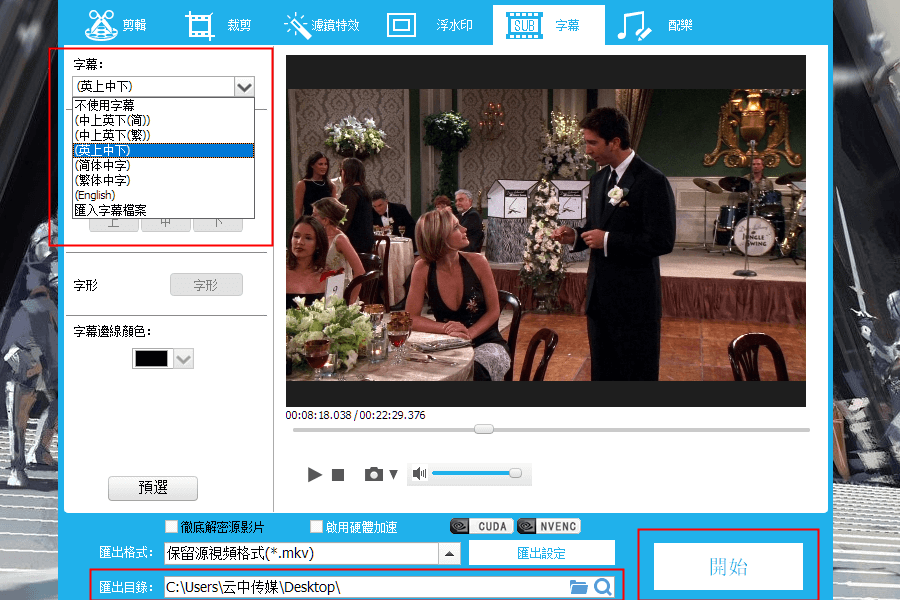This screenshot has height=600, width=900.
Task: Choose 简体中字 subtitle option
Action: coord(163,165)
